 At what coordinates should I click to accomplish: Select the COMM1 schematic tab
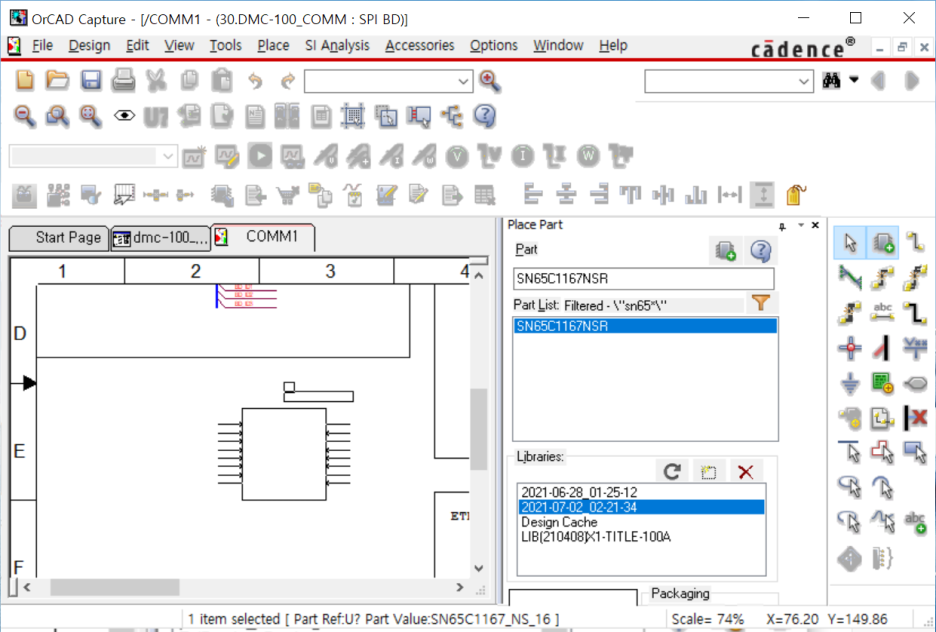263,237
